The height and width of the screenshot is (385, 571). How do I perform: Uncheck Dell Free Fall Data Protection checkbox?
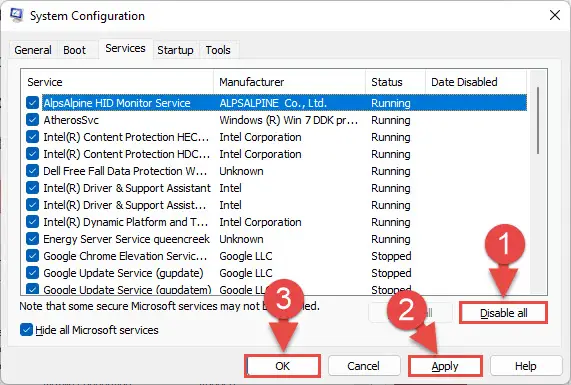click(32, 171)
